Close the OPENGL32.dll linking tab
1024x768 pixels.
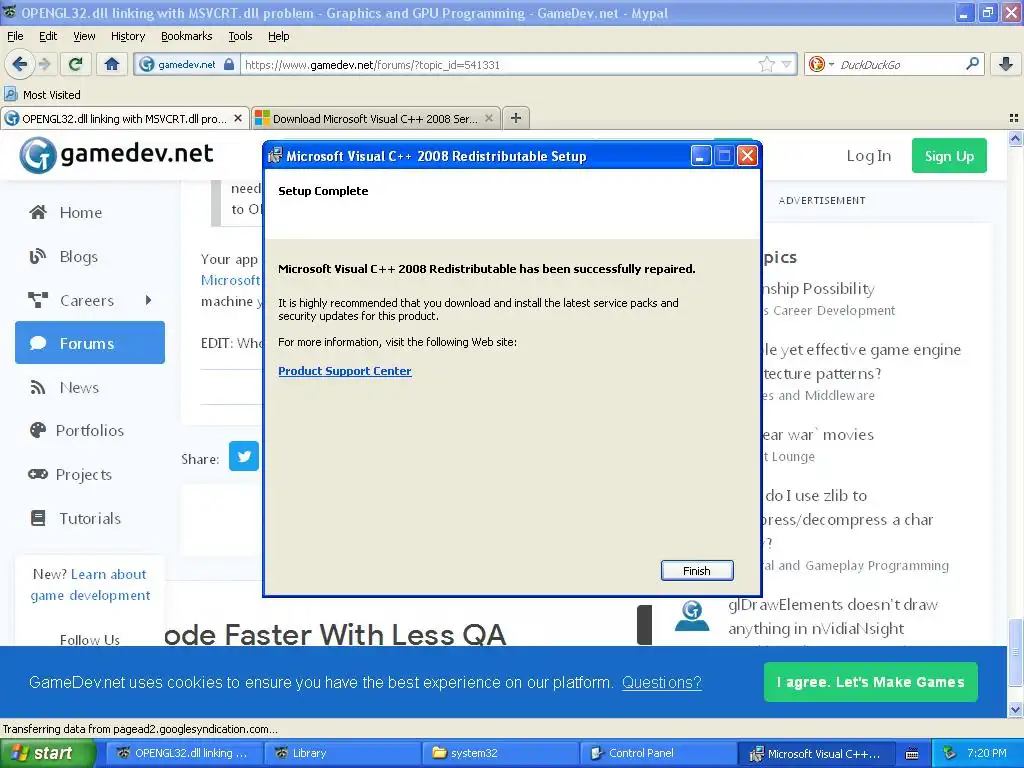(x=238, y=118)
